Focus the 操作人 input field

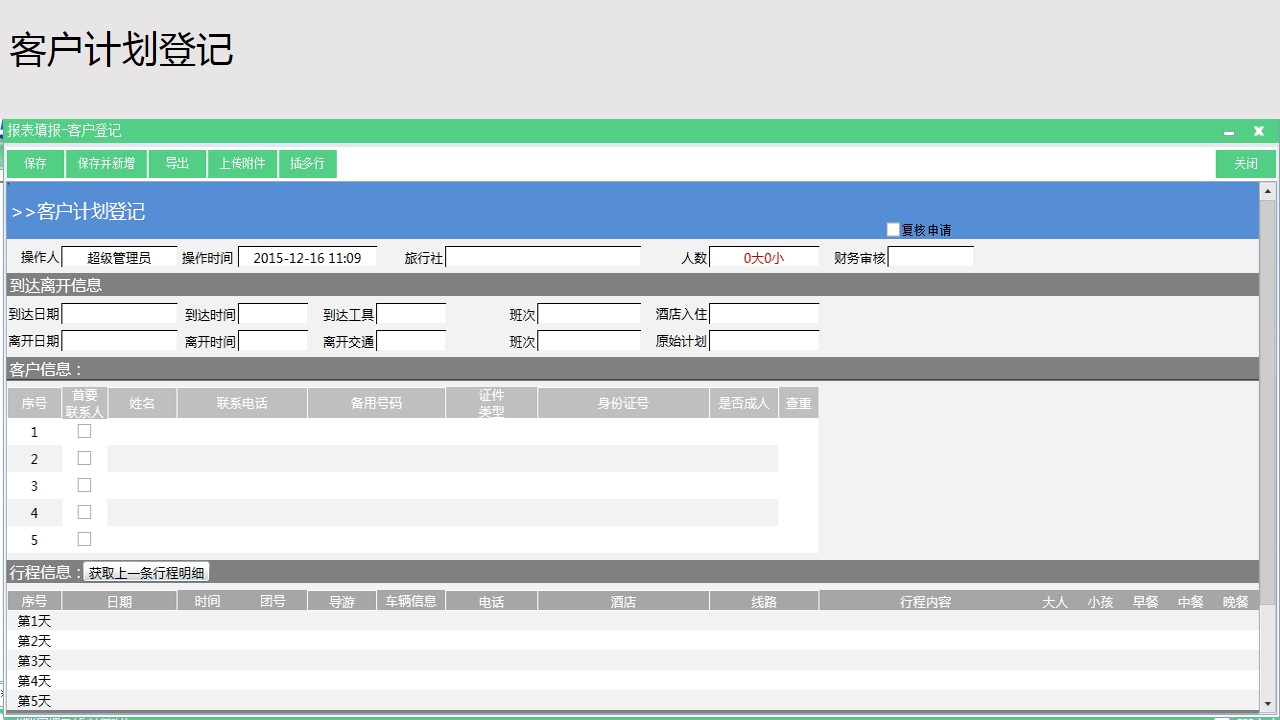click(x=120, y=257)
